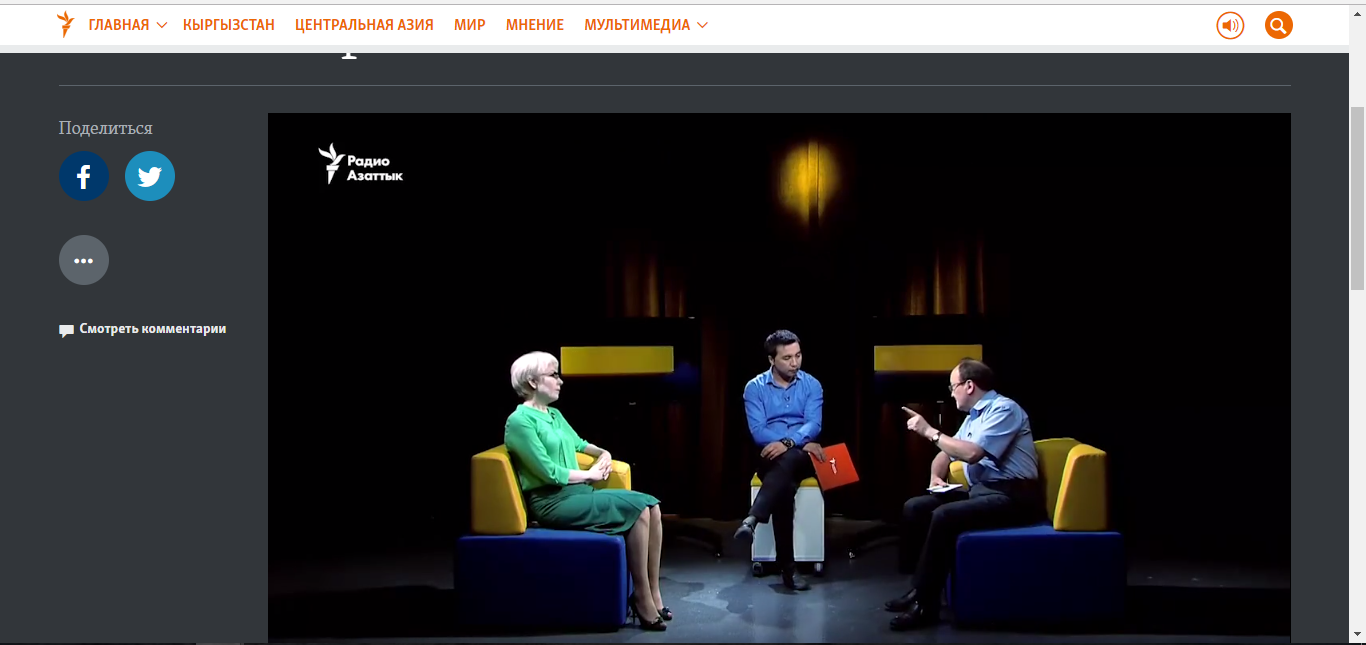Share the article on Facebook
This screenshot has height=645, width=1366.
pos(84,176)
